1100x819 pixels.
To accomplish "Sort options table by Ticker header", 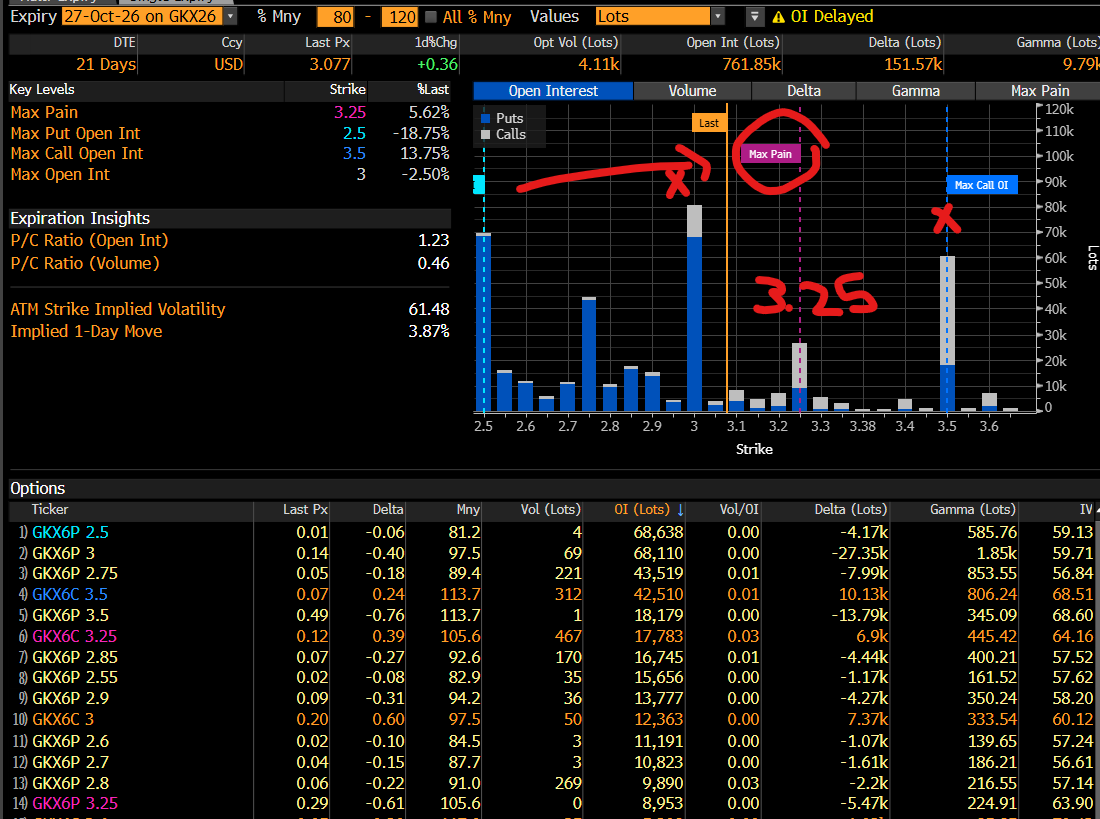I will [50, 510].
